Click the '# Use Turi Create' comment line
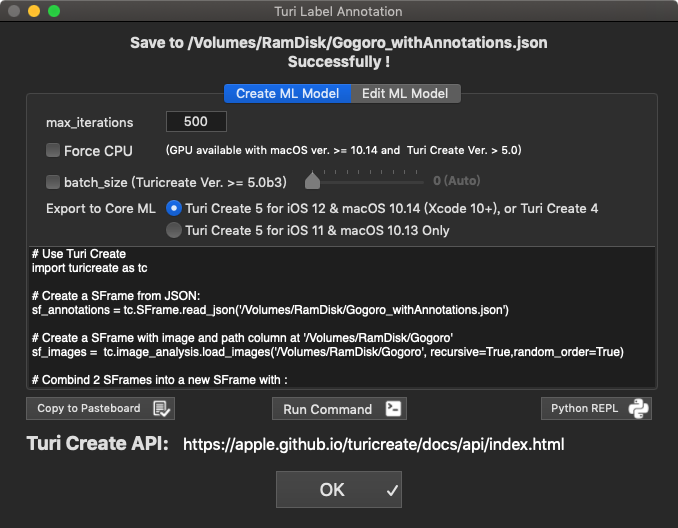This screenshot has width=678, height=528. click(x=79, y=254)
